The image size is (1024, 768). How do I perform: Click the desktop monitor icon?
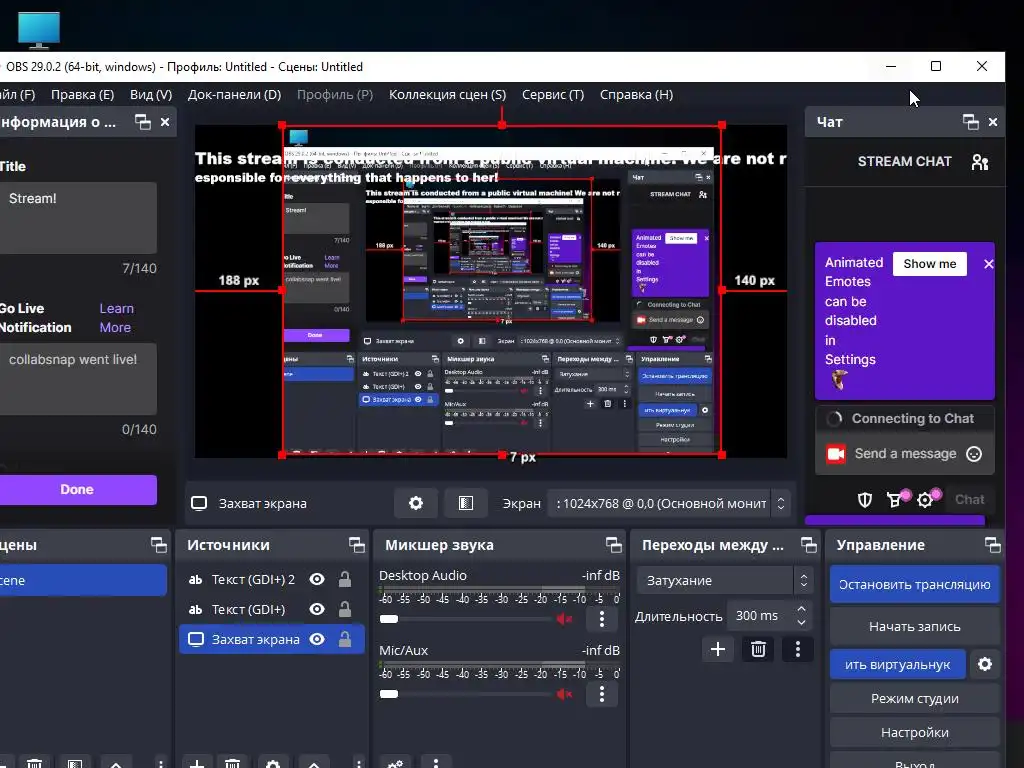39,29
